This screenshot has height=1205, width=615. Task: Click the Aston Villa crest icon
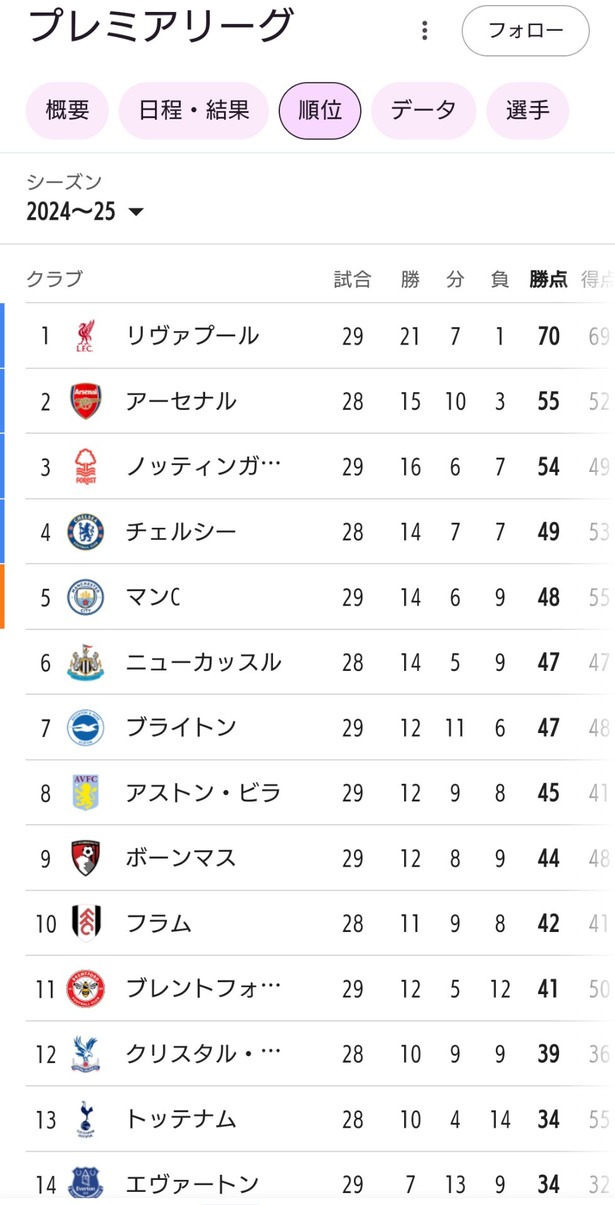click(x=85, y=793)
